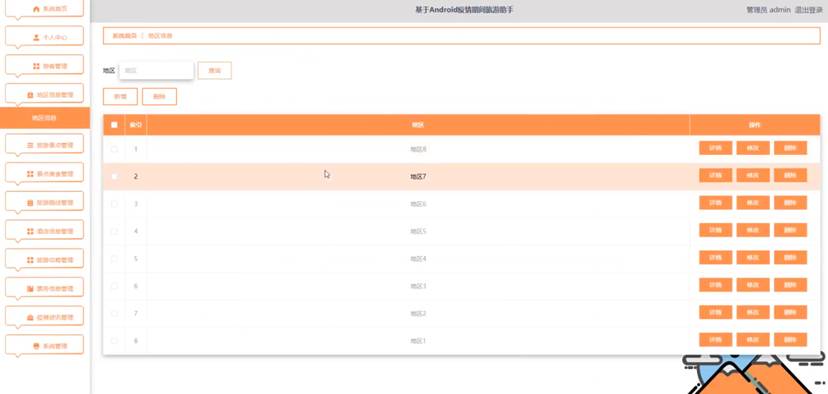The image size is (828, 394).
Task: Click the 操作 column header
Action: click(x=755, y=125)
